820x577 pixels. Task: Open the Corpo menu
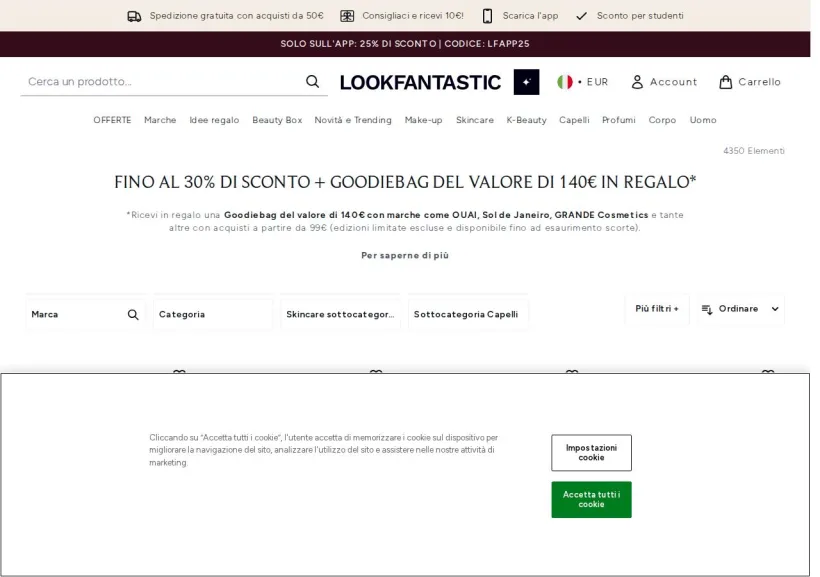pyautogui.click(x=663, y=120)
